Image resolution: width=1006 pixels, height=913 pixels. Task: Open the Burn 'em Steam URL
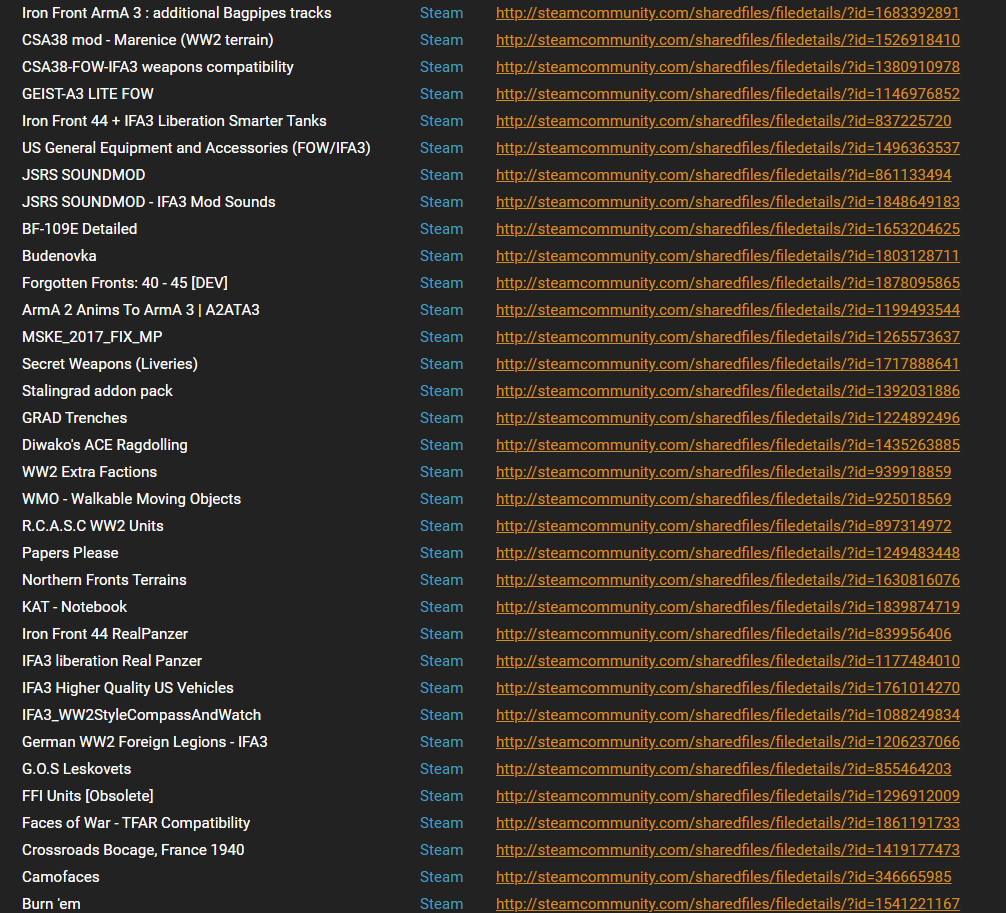coord(727,904)
